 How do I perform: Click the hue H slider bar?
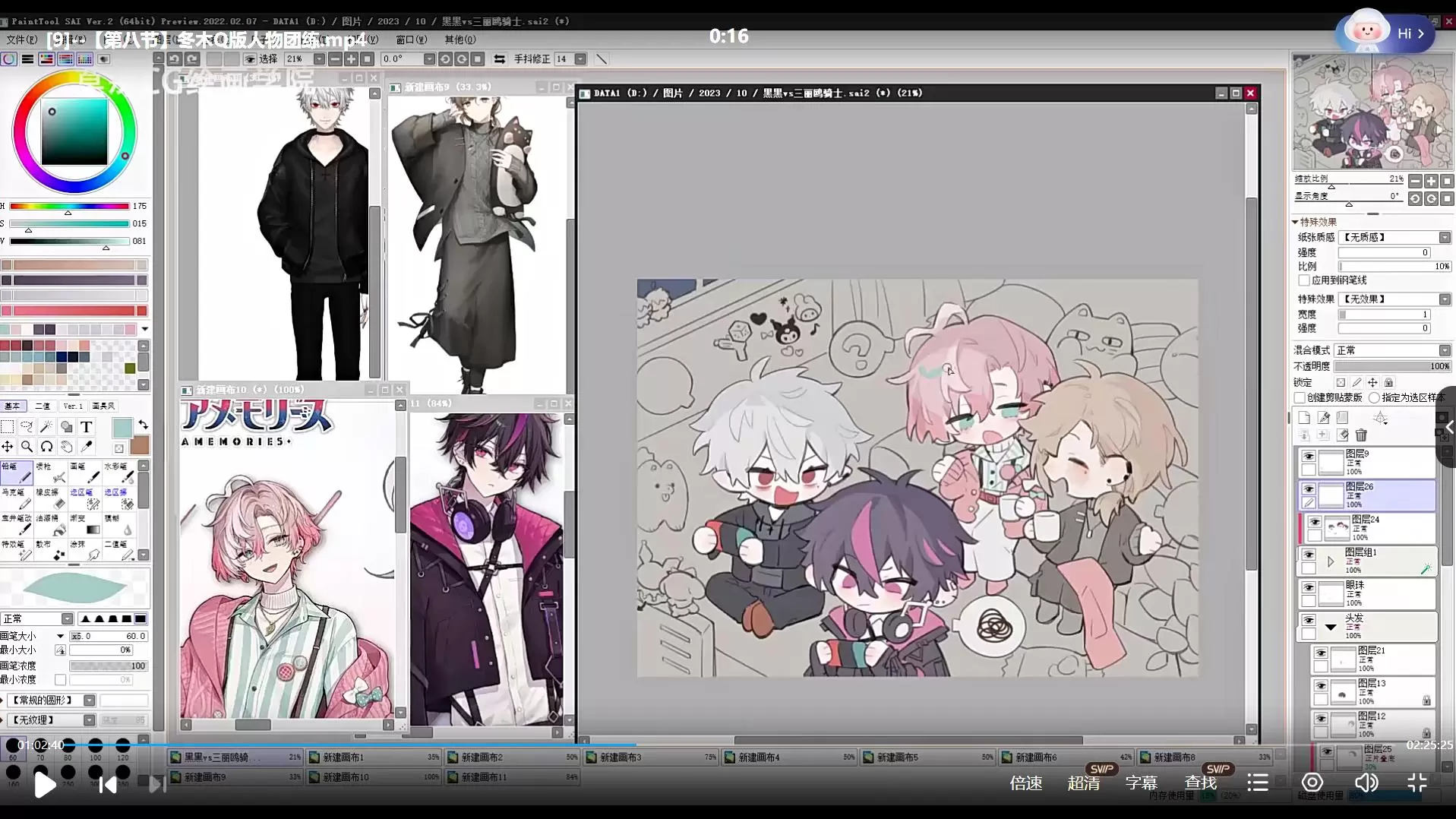coord(69,206)
